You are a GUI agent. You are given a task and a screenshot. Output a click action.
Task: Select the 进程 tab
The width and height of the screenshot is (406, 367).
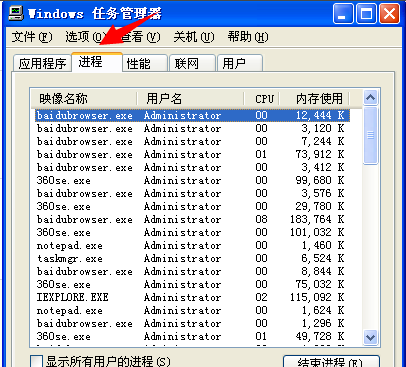tap(97, 62)
